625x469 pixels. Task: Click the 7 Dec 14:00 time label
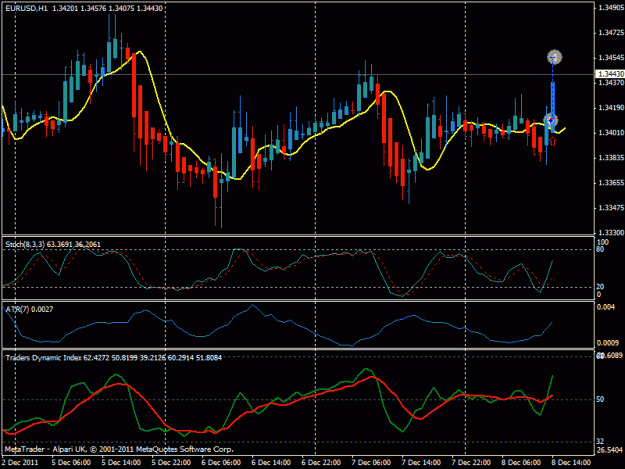coord(421,463)
